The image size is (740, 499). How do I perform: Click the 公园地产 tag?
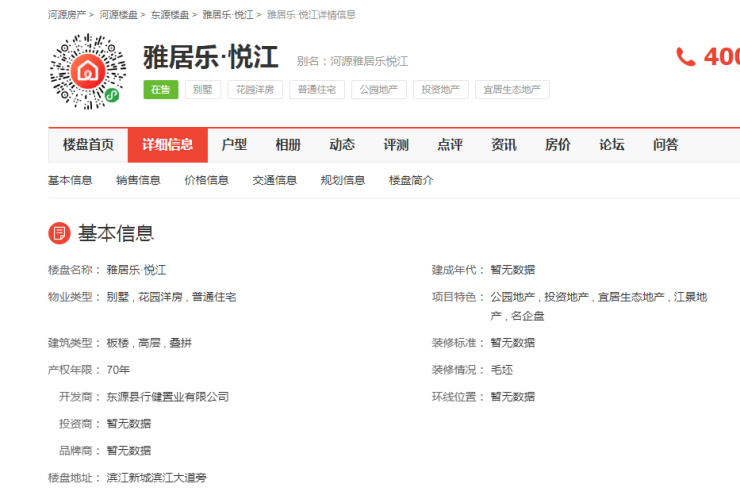pos(378,90)
